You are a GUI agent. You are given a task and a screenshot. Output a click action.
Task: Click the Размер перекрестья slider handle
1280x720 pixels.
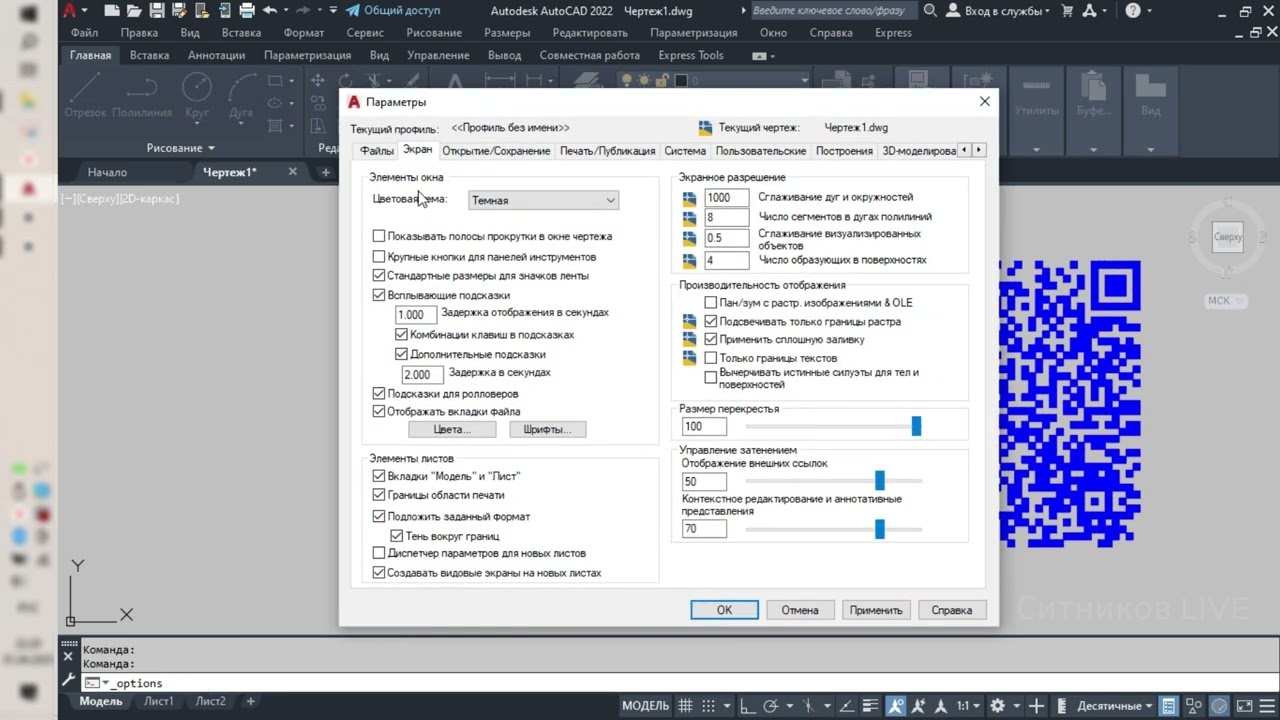point(916,426)
